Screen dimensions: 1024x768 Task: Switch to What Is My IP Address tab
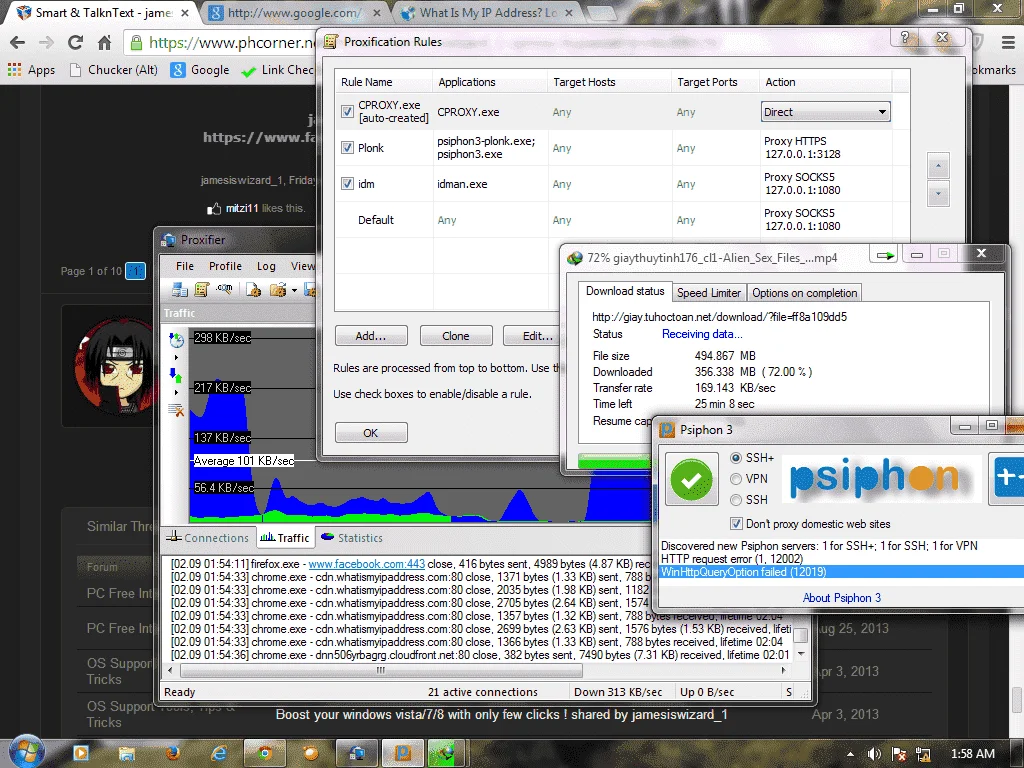pyautogui.click(x=487, y=12)
